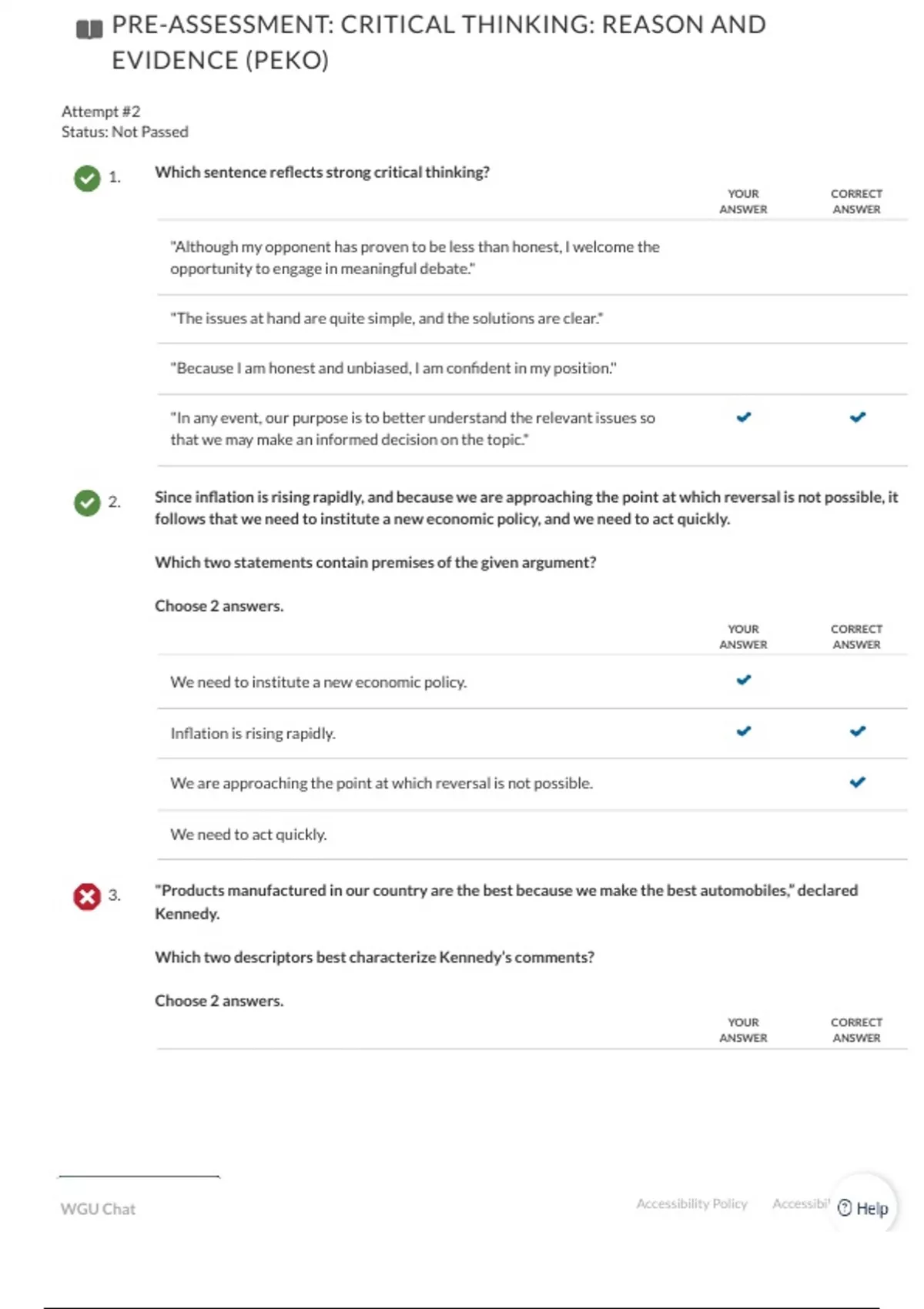Click the green correct icon for question 2
The height and width of the screenshot is (1309, 924).
(87, 503)
